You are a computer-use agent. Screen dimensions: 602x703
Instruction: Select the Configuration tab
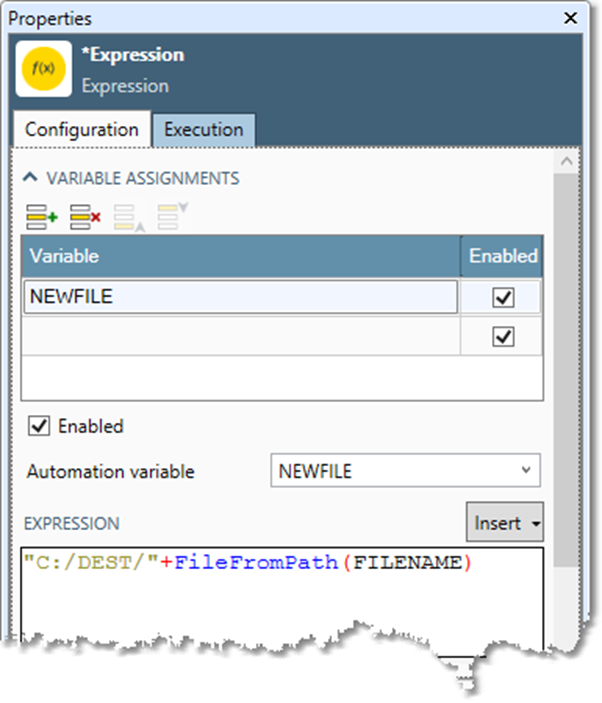click(x=81, y=130)
